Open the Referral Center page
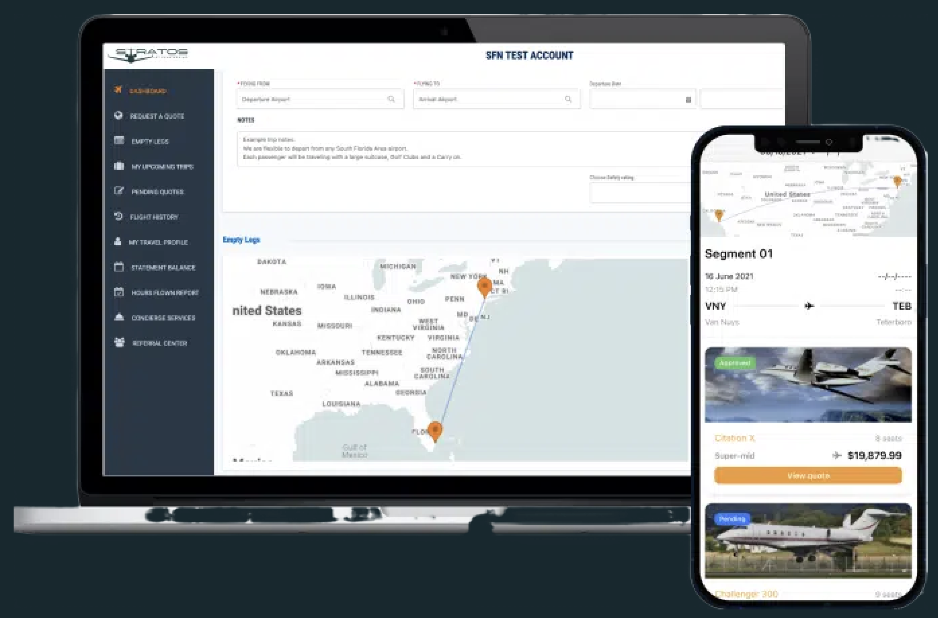 pos(158,343)
